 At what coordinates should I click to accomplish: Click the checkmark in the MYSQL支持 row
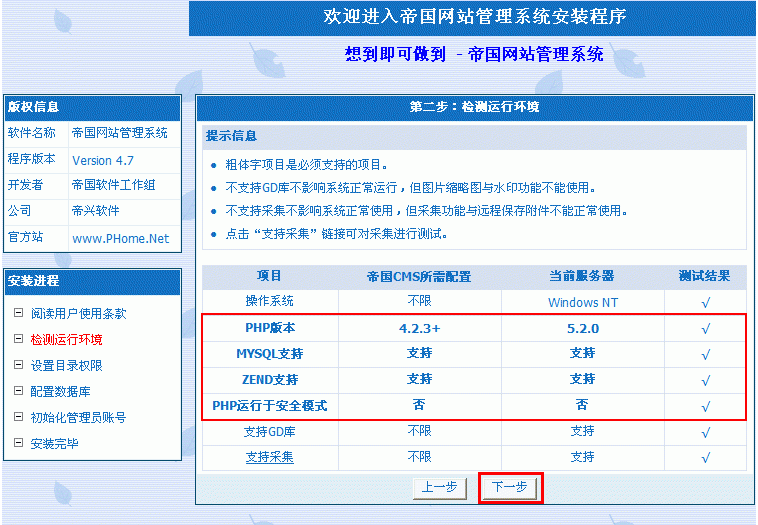706,354
